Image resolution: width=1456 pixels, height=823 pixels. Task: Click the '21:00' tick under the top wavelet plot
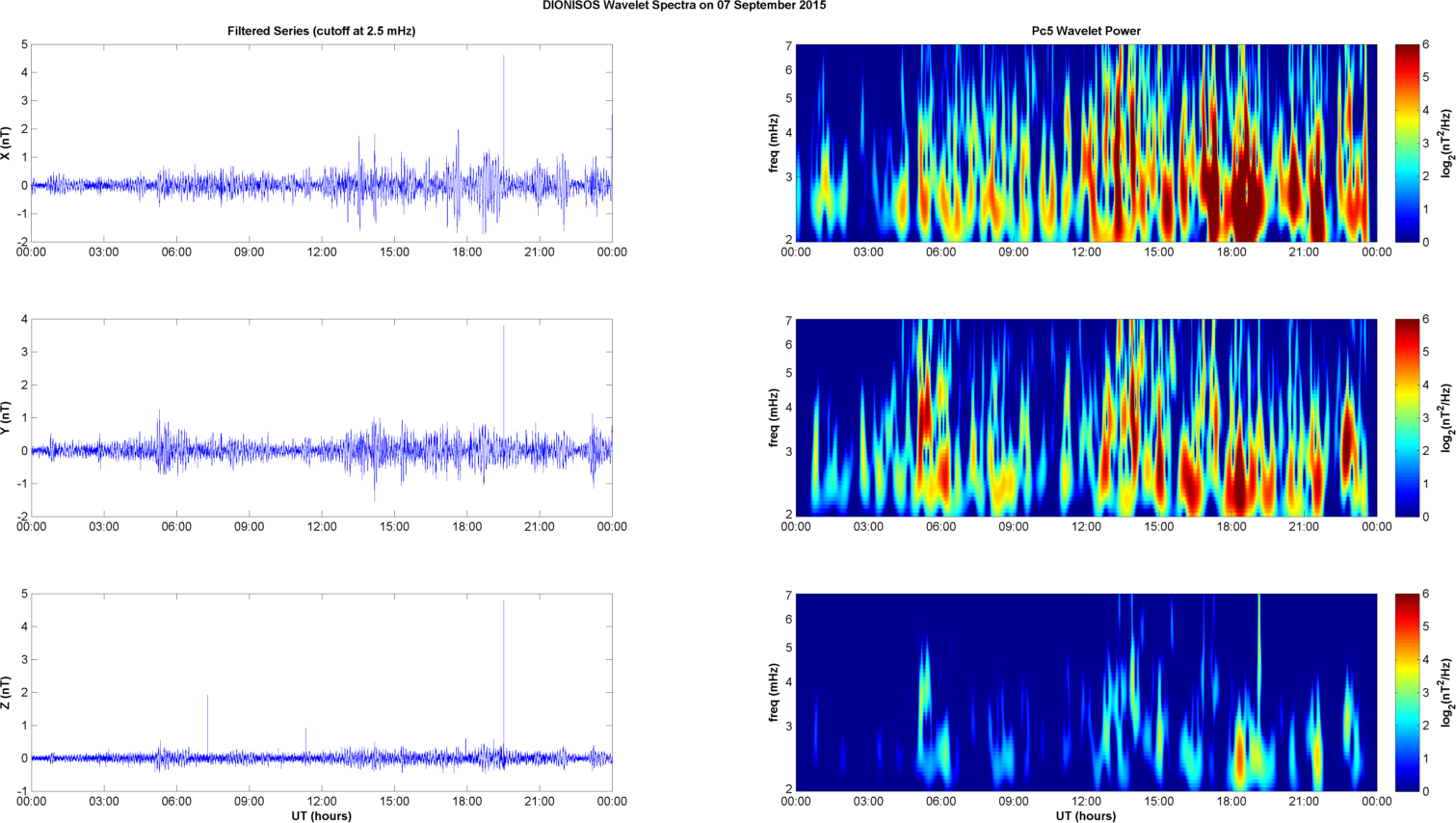tap(1304, 252)
